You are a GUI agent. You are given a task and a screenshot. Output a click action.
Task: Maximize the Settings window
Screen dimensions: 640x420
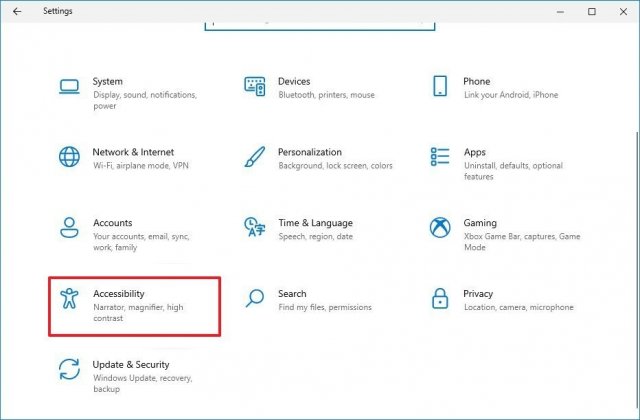pos(592,11)
